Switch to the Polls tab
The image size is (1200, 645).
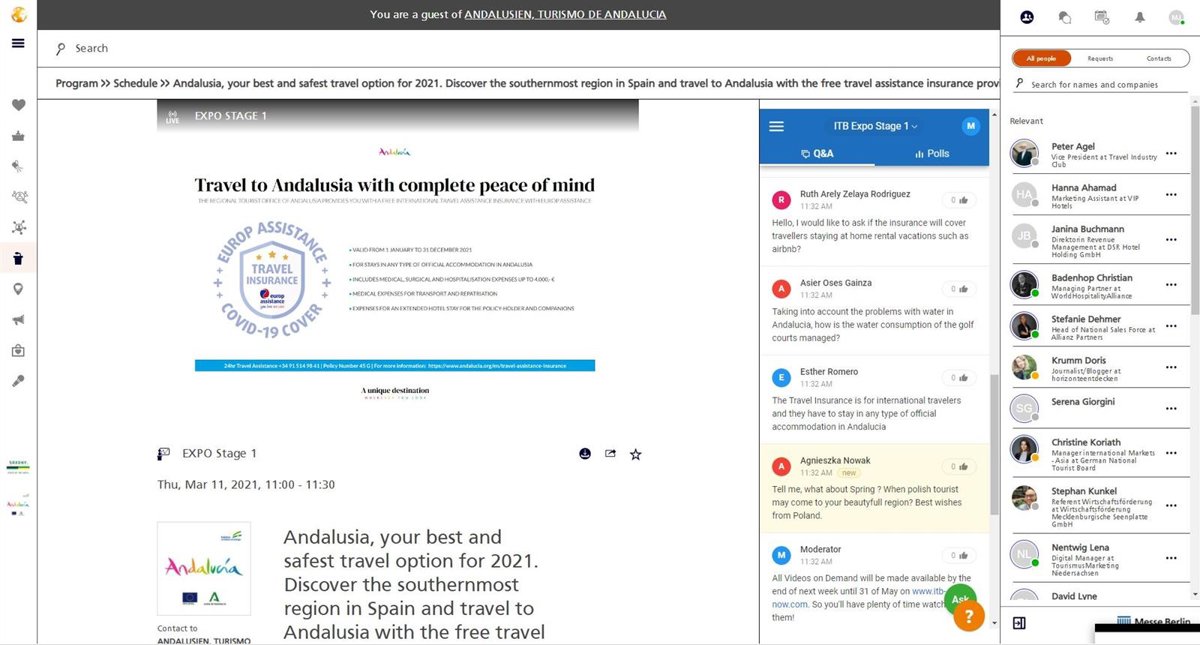(931, 154)
